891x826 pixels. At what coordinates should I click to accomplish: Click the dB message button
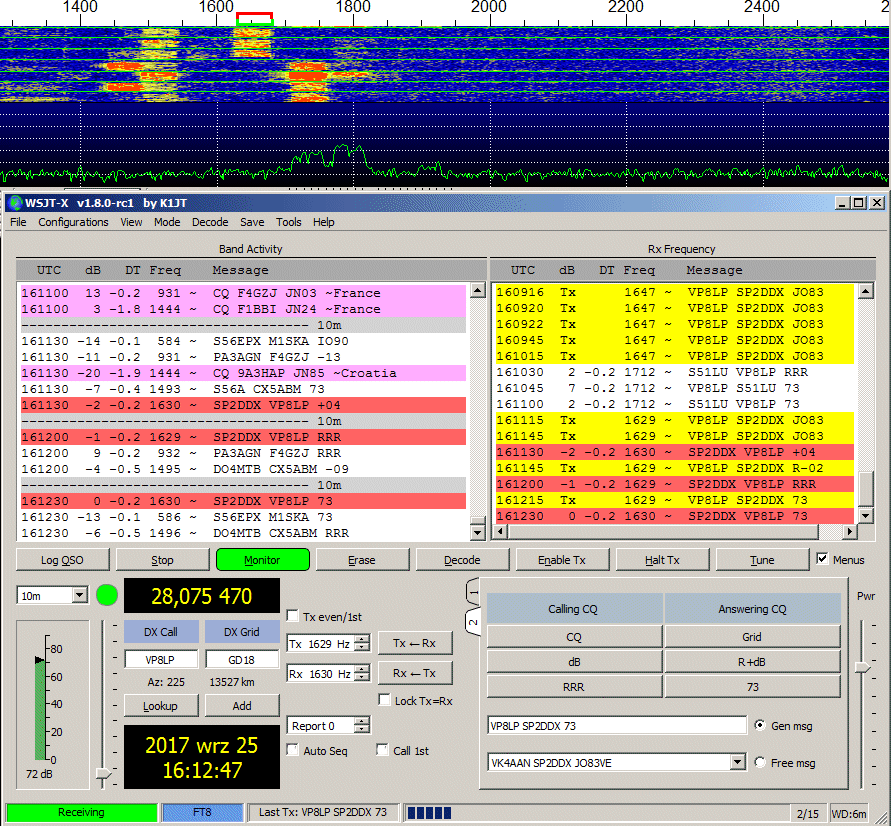pos(574,662)
